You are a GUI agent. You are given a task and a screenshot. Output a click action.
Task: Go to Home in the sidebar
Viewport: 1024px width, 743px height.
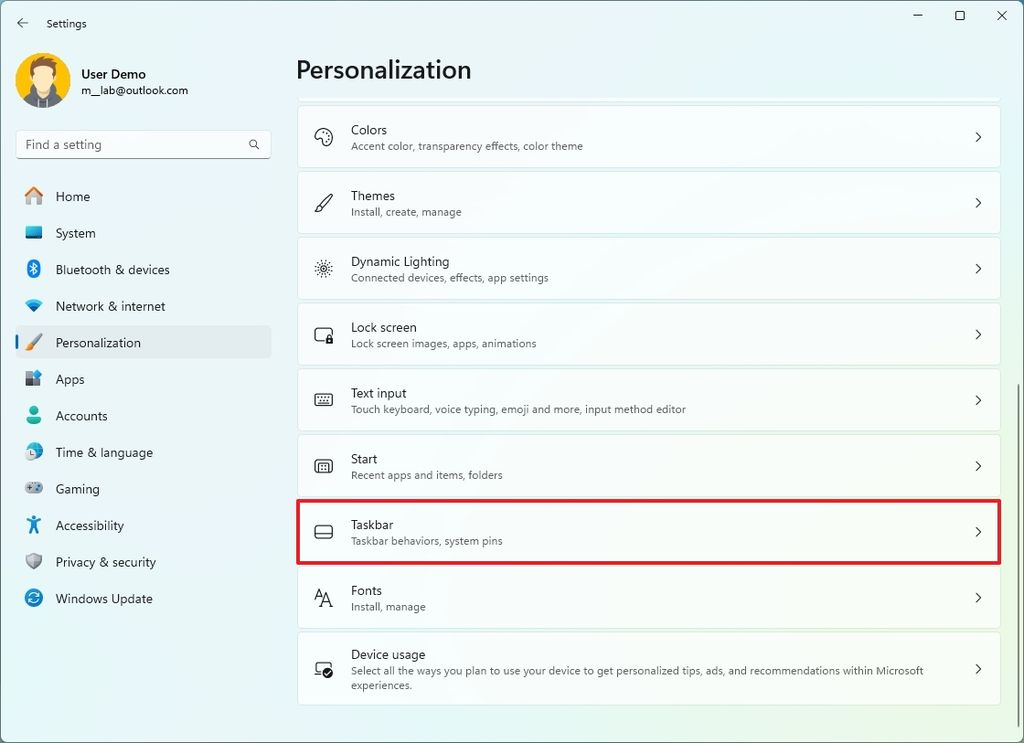click(x=143, y=196)
